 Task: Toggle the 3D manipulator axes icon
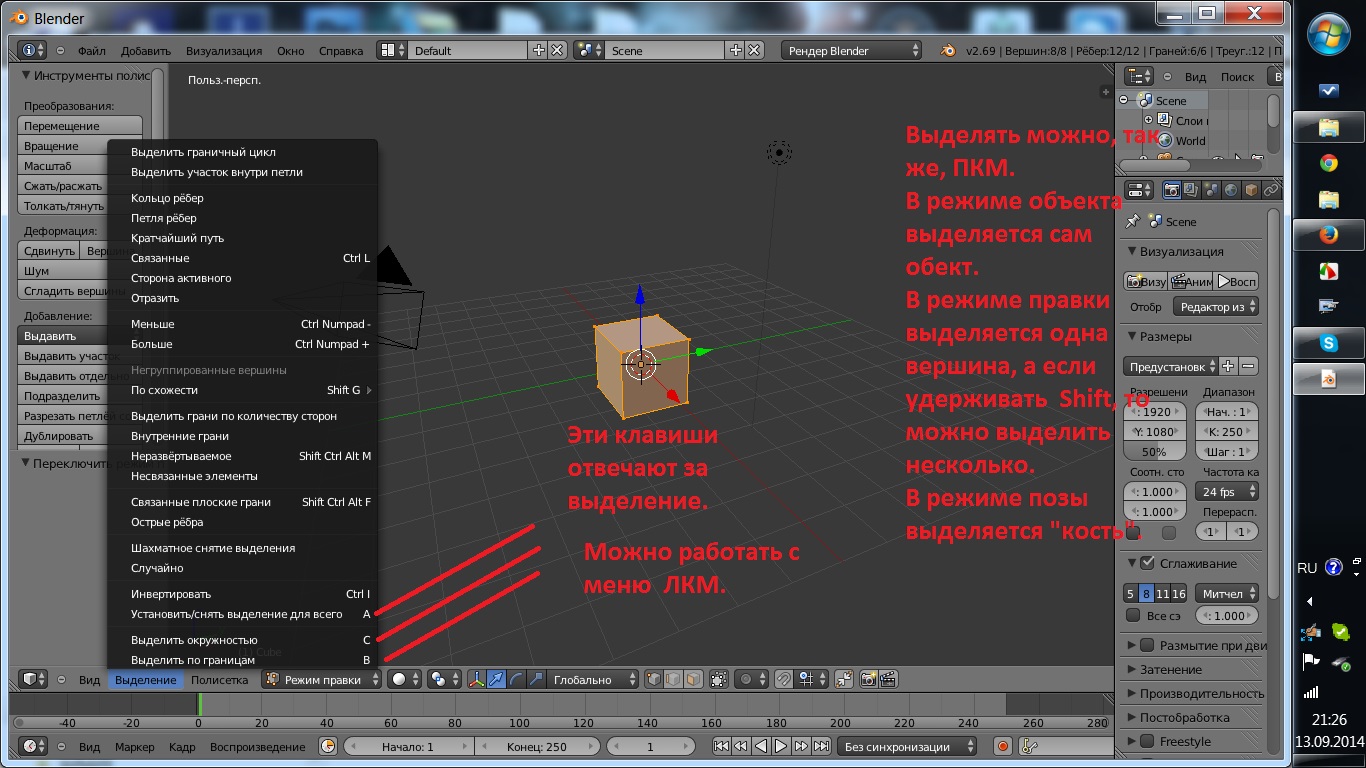coord(476,679)
